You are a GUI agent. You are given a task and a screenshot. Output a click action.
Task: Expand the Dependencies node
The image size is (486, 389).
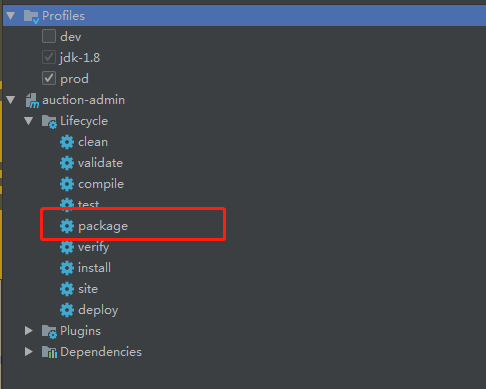(x=29, y=352)
